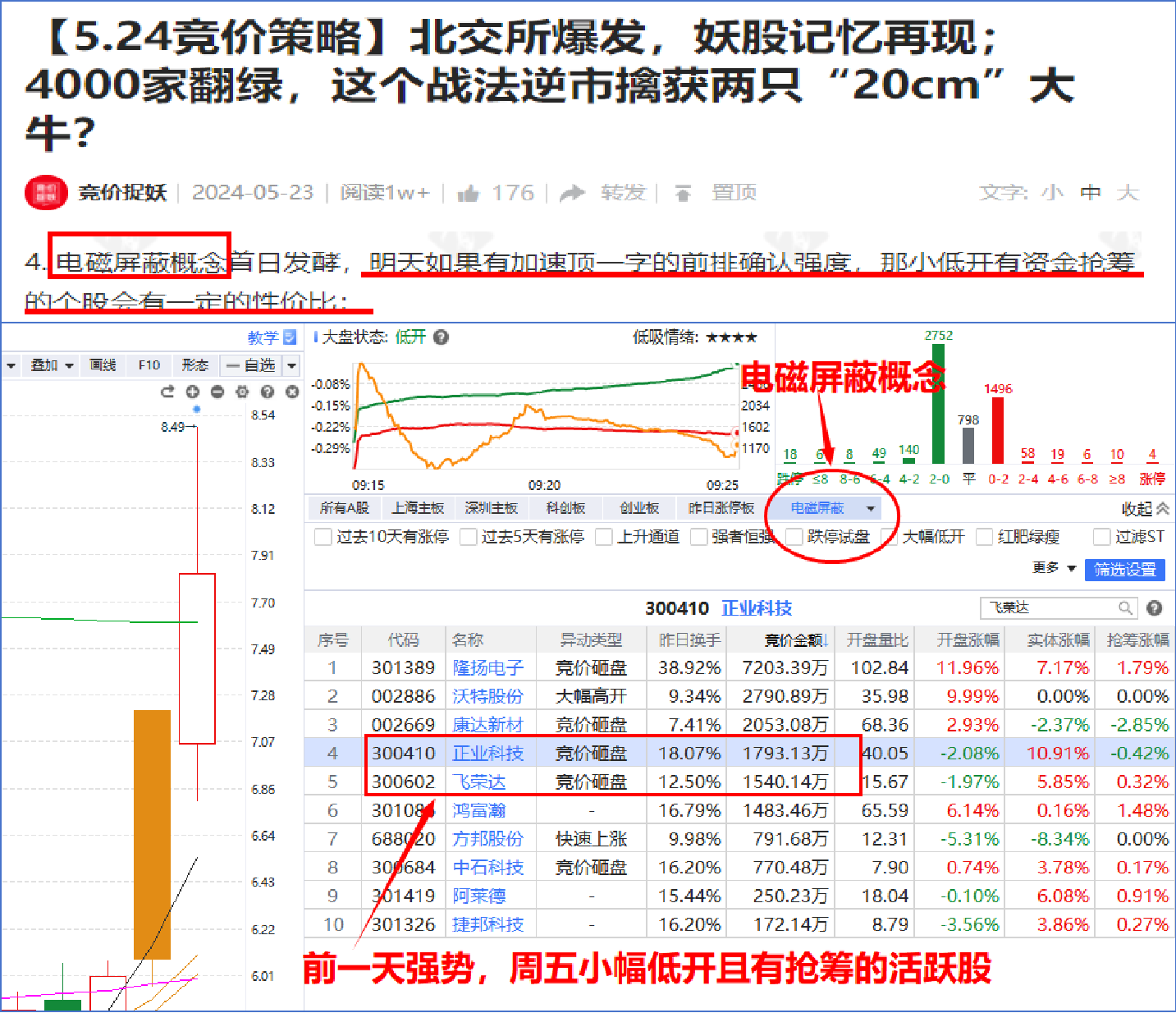Screen dimensions: 1176x1013
Task: Open chart settings gear icon
Action: point(242,392)
